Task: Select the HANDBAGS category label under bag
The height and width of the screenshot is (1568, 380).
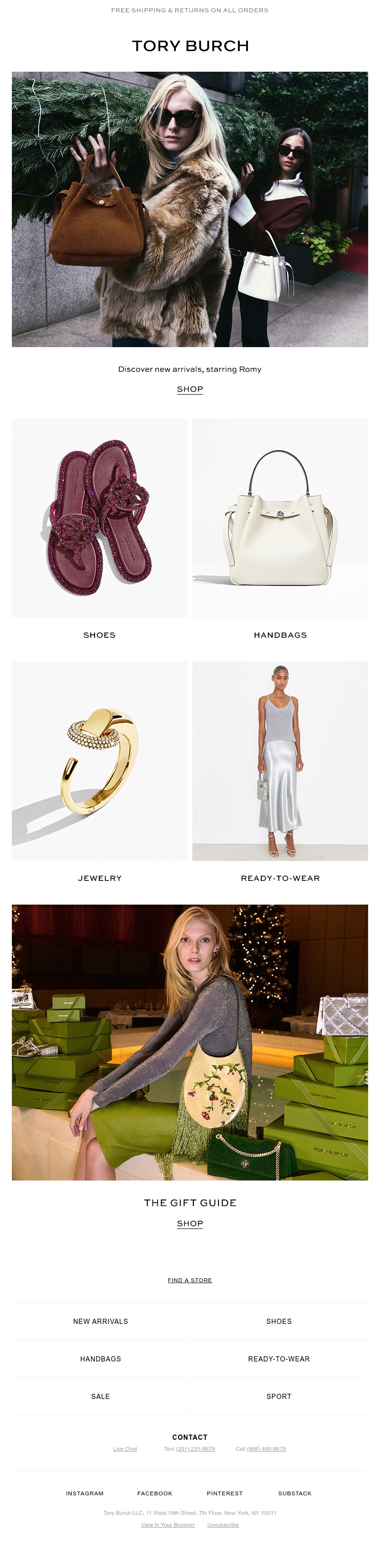Action: pos(280,635)
